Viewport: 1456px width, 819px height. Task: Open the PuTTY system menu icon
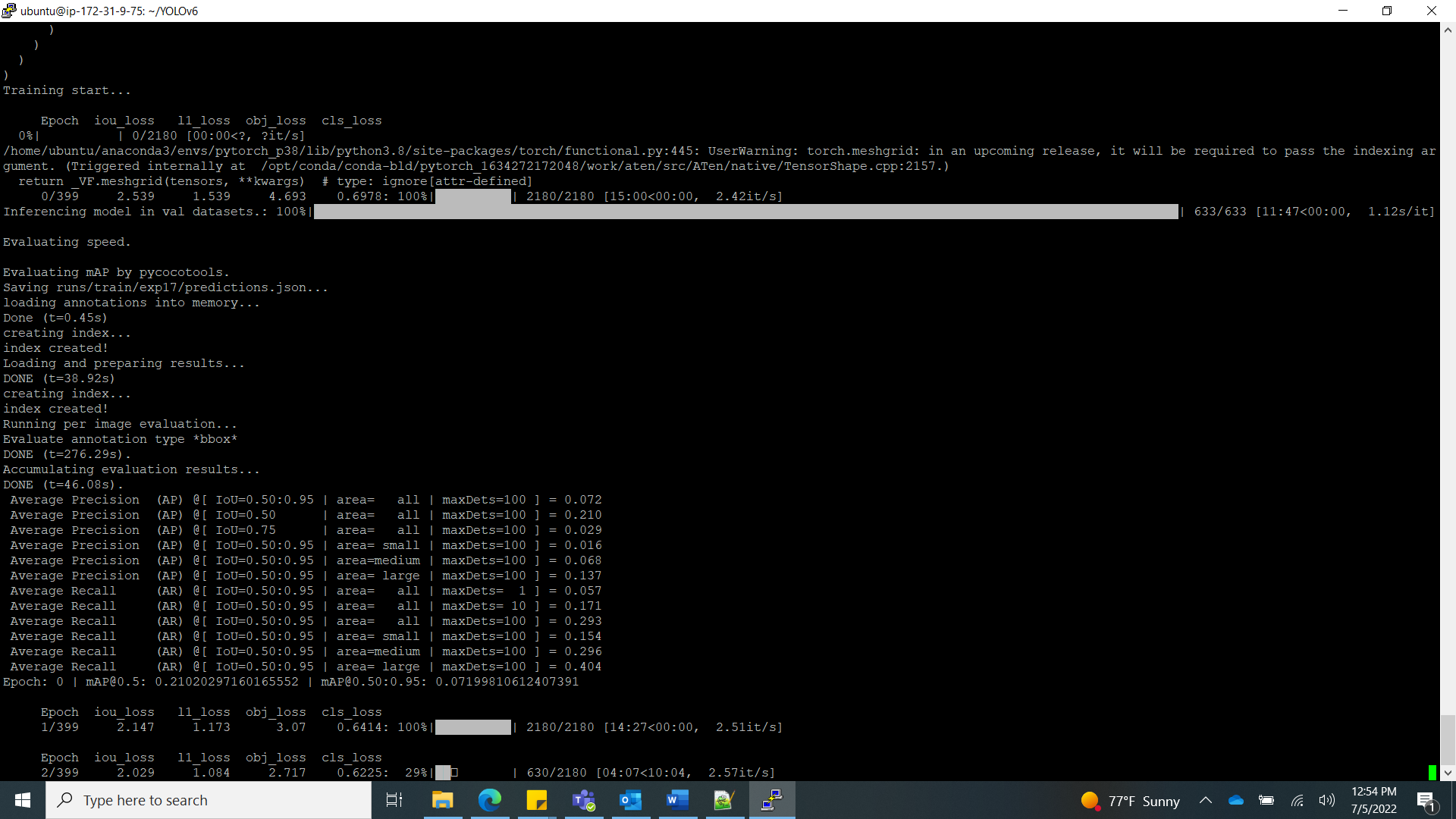(8, 11)
